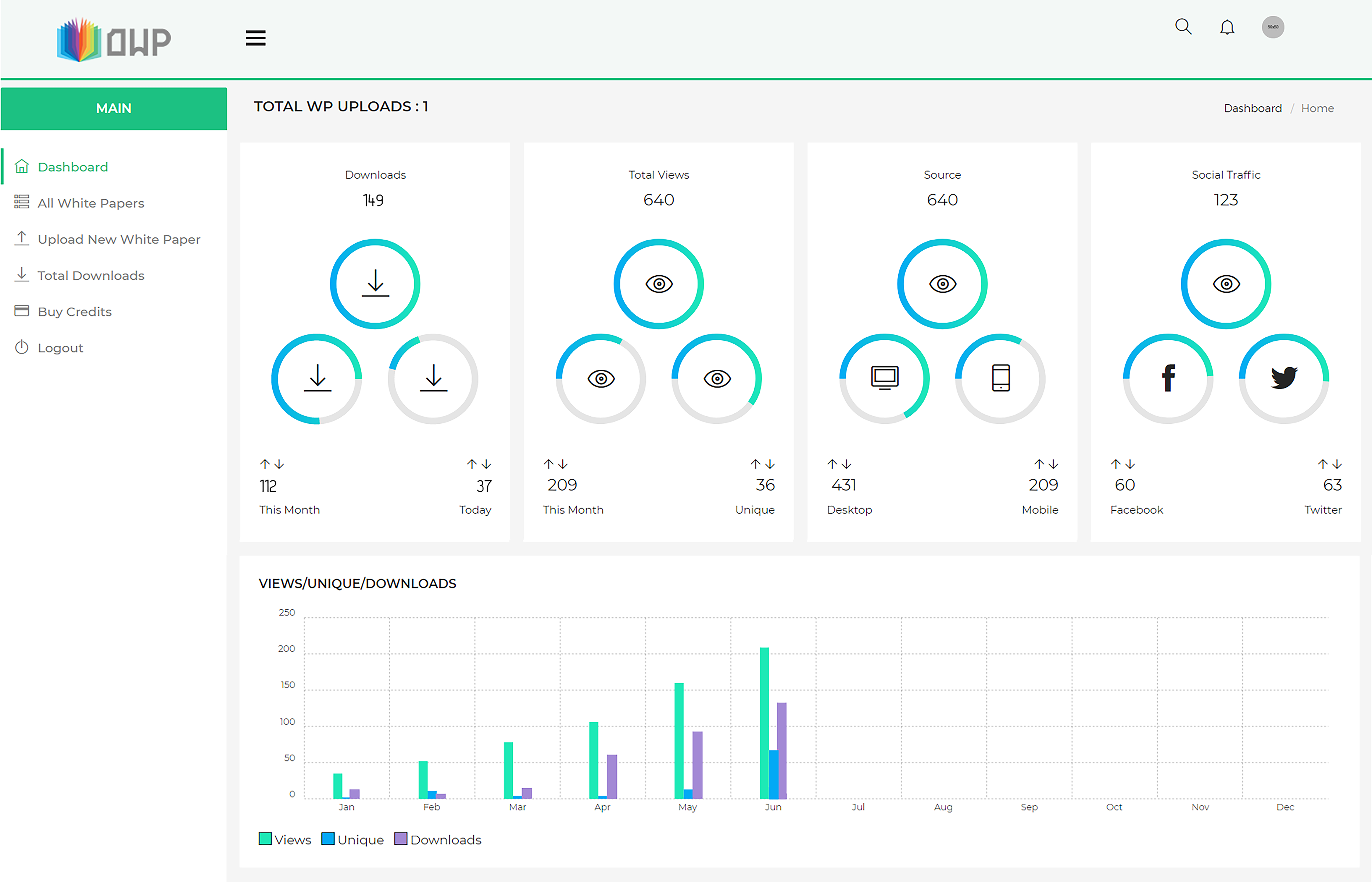Image resolution: width=1372 pixels, height=882 pixels.
Task: Click the Desktop monitor circle icon
Action: pyautogui.click(x=884, y=379)
